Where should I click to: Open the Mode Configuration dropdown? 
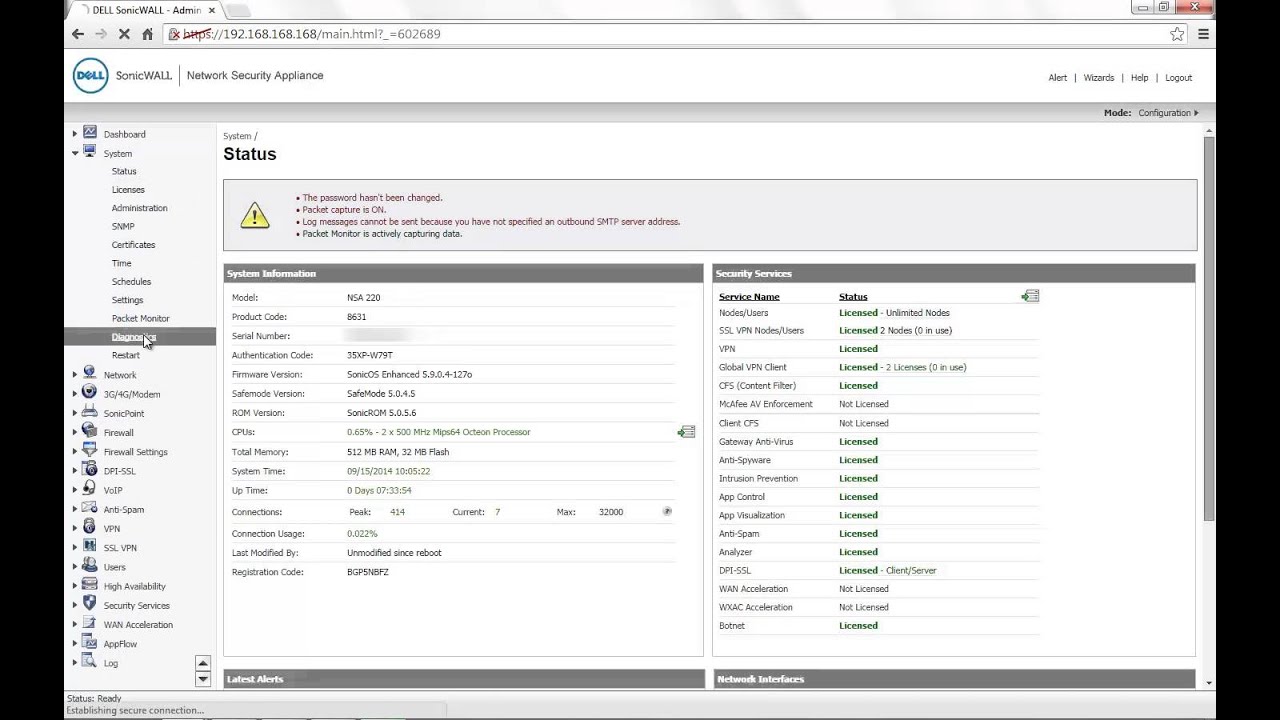coord(1168,113)
